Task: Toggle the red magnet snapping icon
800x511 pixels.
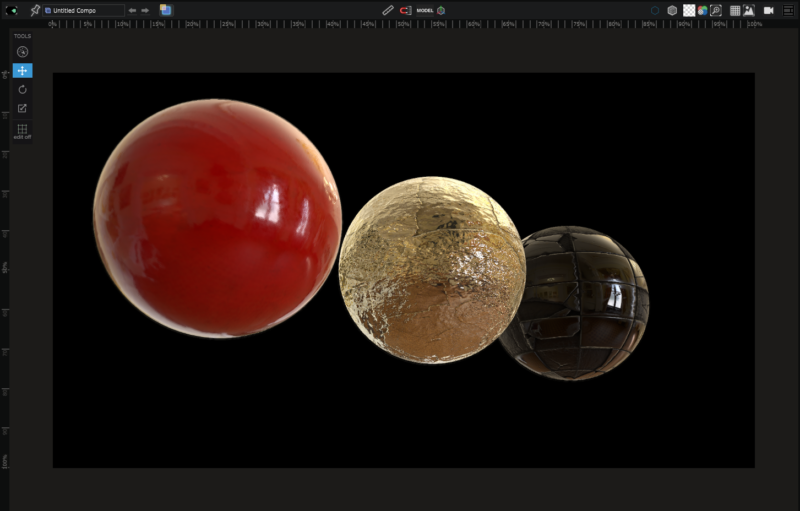Action: tap(405, 10)
